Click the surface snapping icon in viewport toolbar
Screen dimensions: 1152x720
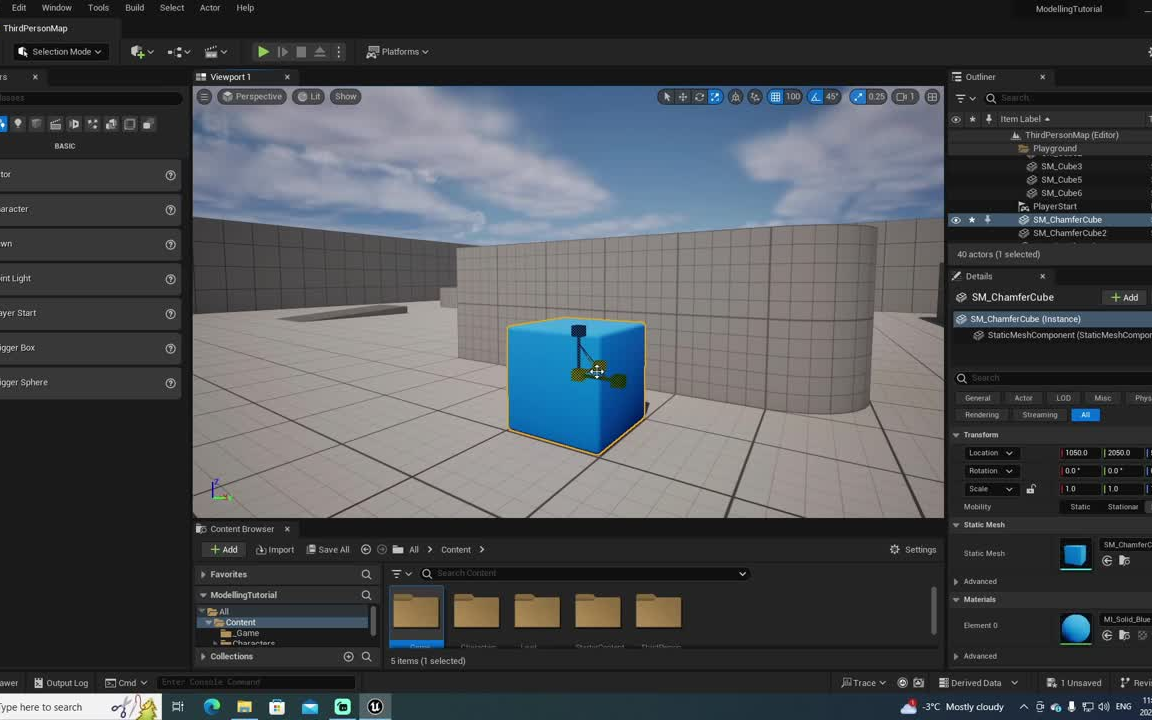[755, 97]
